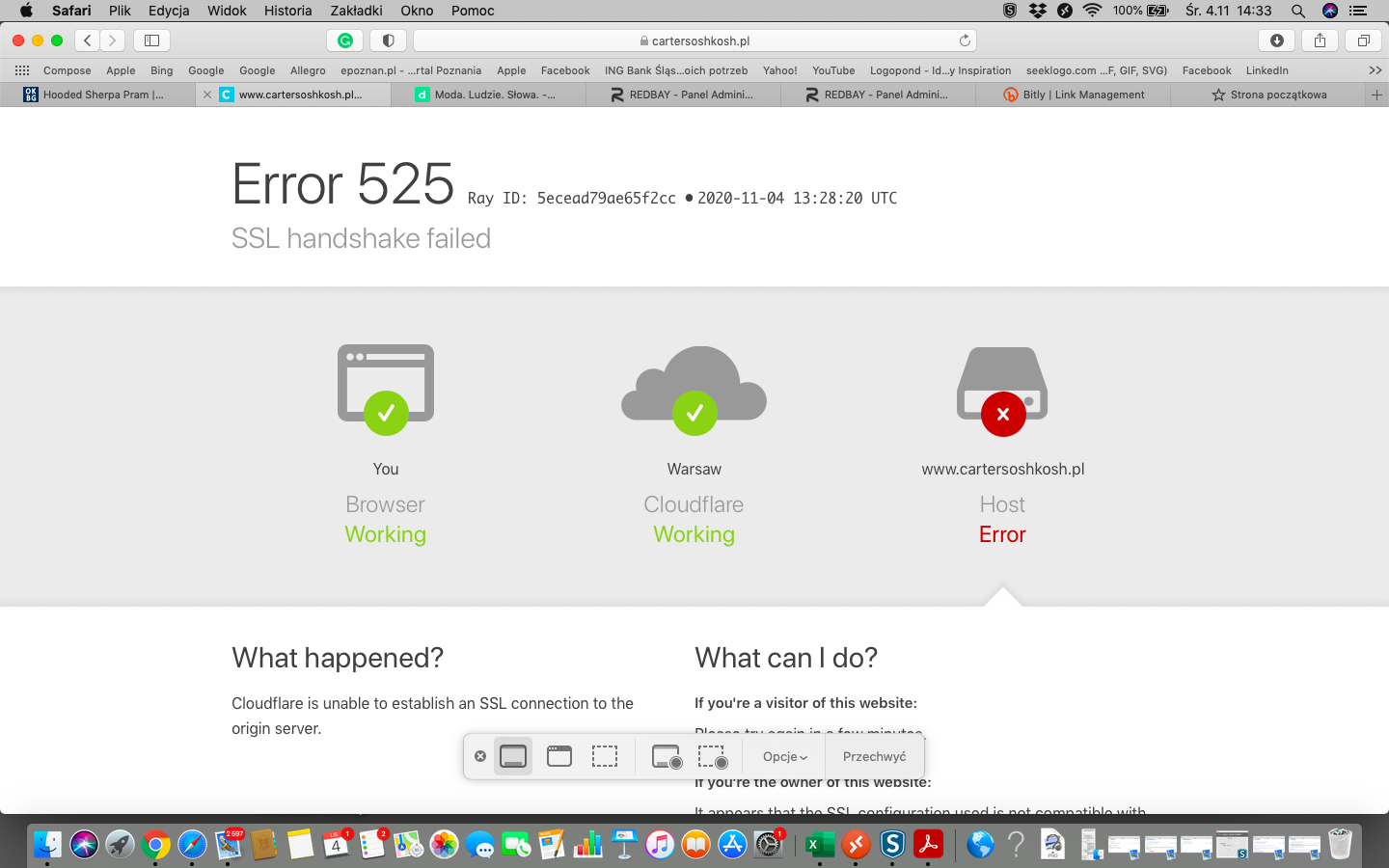Open the Zakładki menu
This screenshot has width=1389, height=868.
[x=356, y=11]
